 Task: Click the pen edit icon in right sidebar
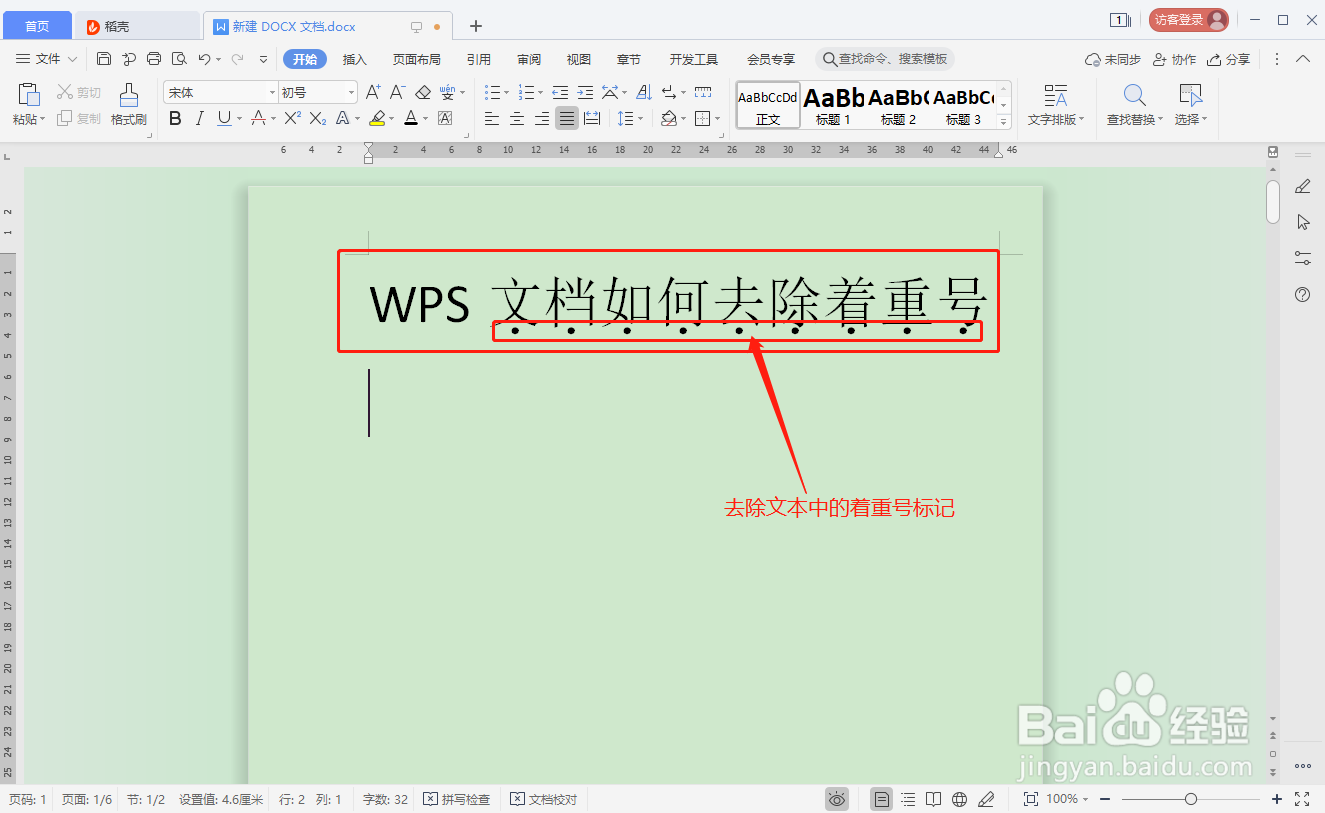pos(1302,186)
